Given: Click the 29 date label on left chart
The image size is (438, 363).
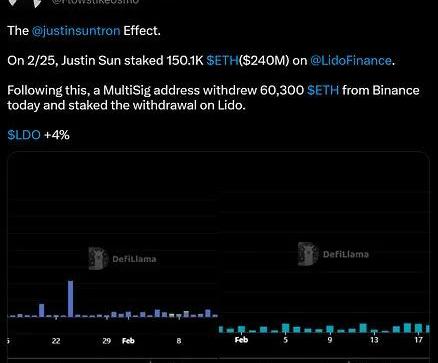Looking at the screenshot, I should coord(106,341).
